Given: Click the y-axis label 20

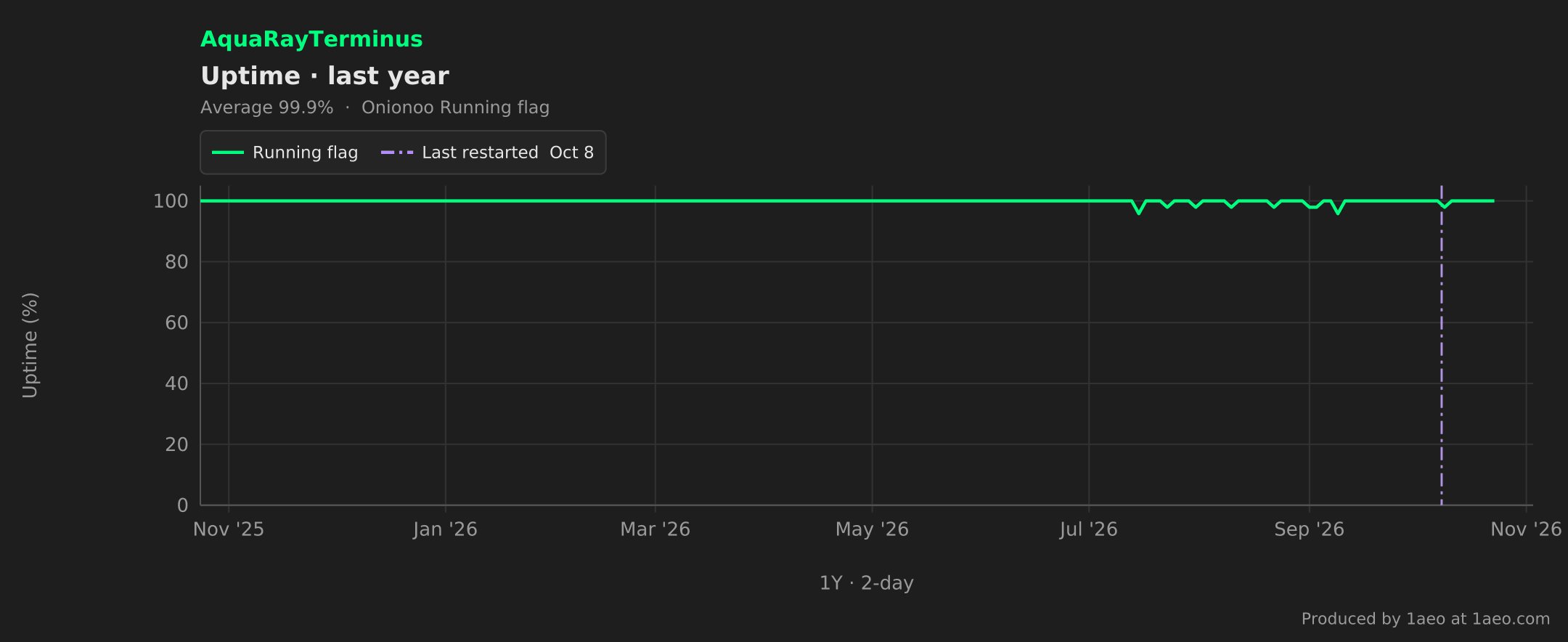Looking at the screenshot, I should coord(176,444).
